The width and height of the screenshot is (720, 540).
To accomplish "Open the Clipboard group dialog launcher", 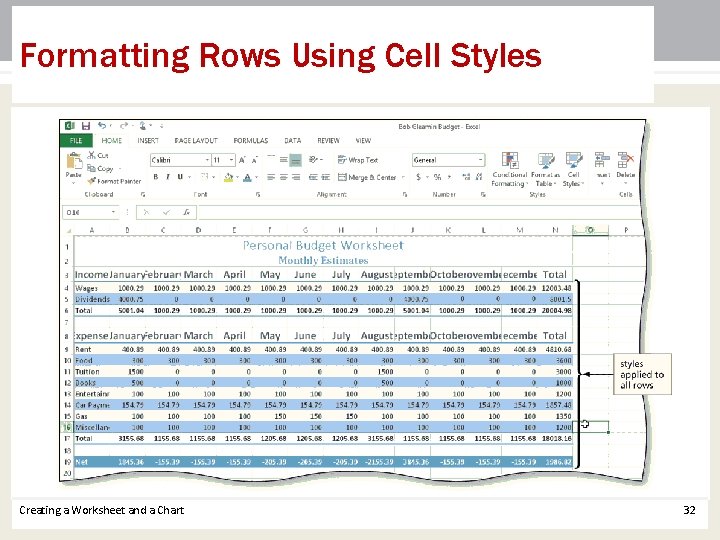I will click(x=143, y=194).
